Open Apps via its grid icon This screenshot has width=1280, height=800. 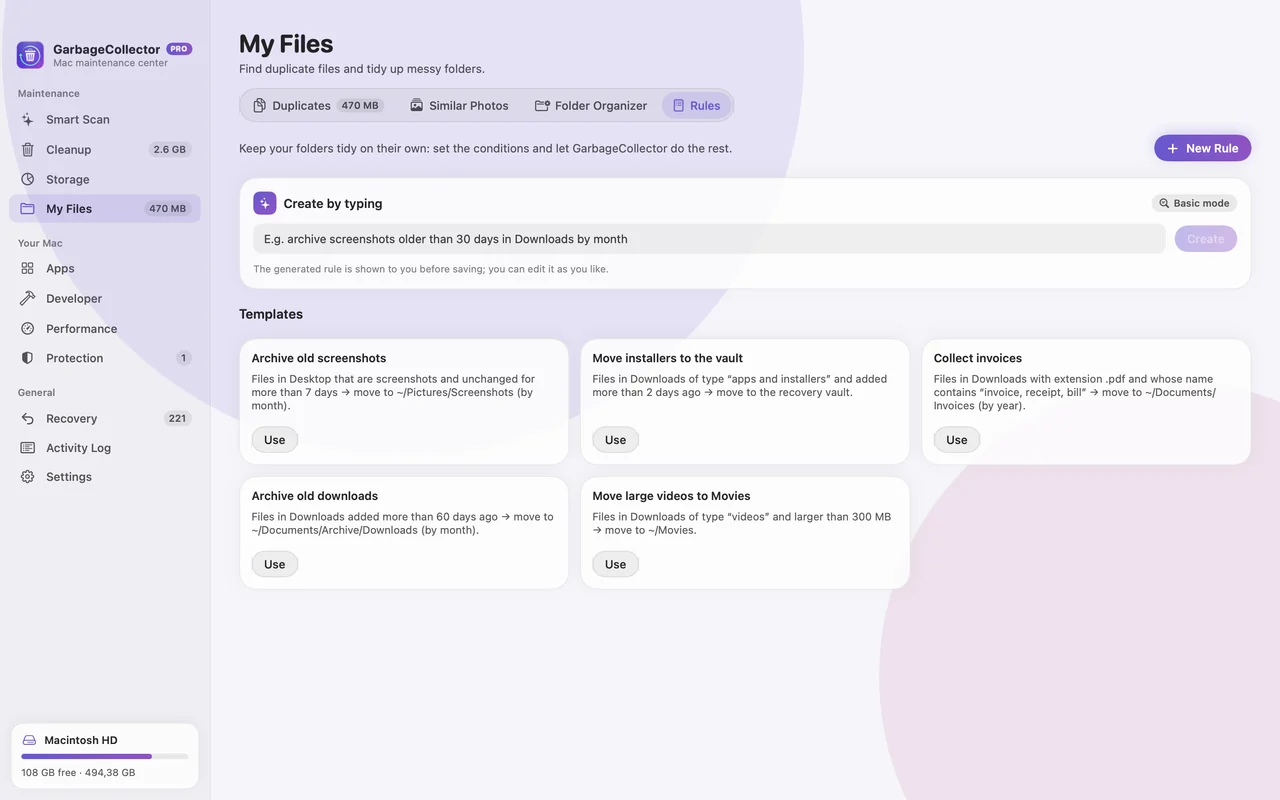coord(28,268)
